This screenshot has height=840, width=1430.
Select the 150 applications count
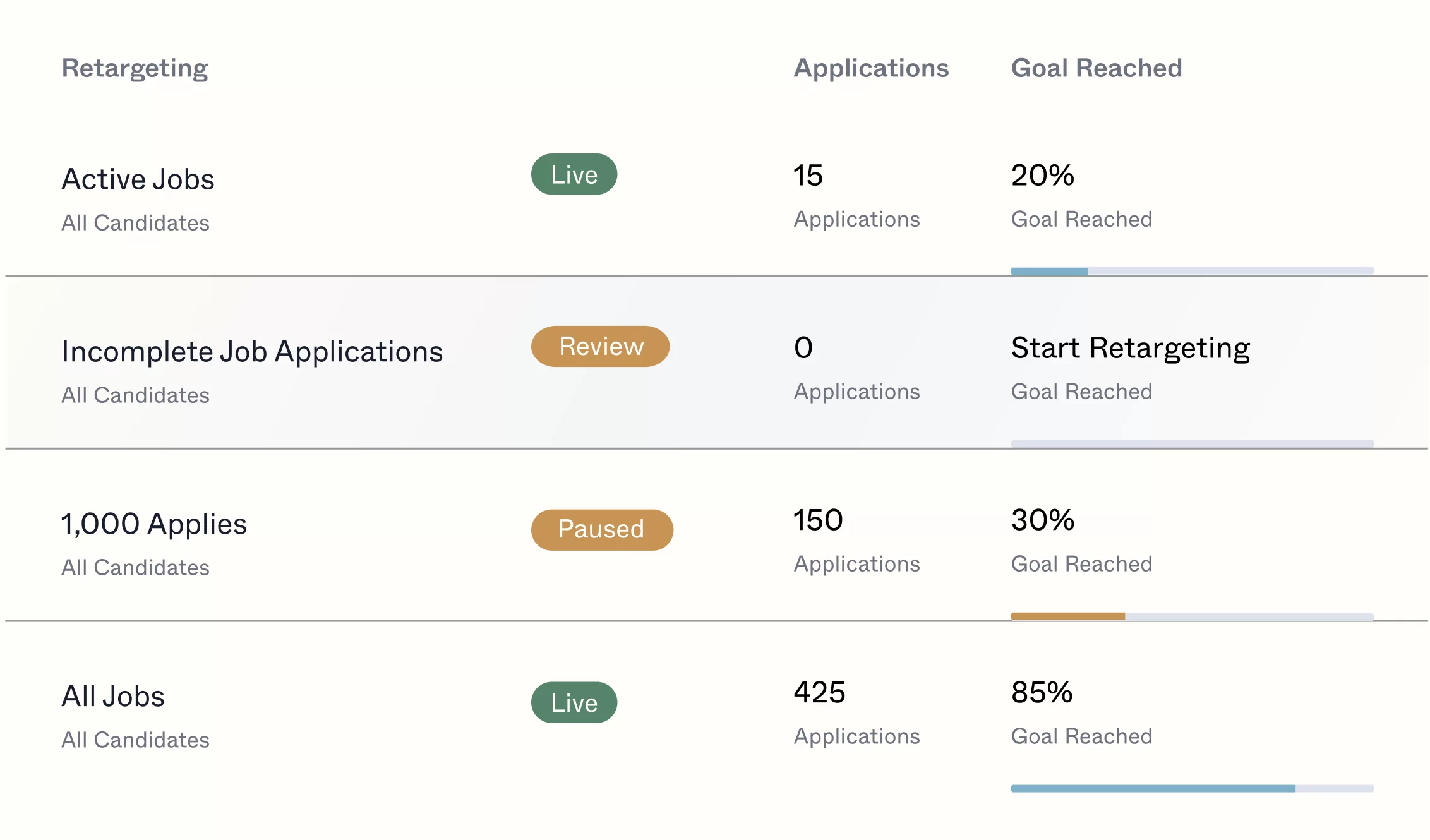click(818, 520)
